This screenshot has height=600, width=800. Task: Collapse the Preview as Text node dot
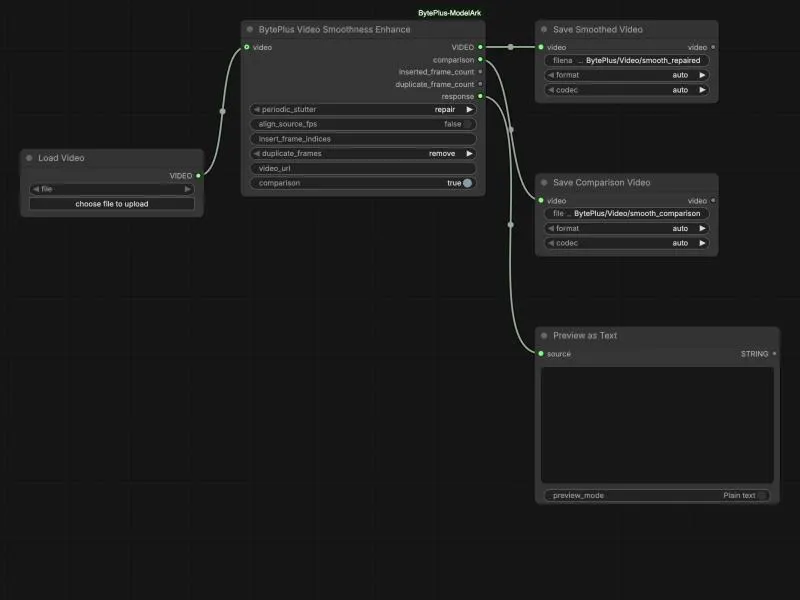coord(544,336)
